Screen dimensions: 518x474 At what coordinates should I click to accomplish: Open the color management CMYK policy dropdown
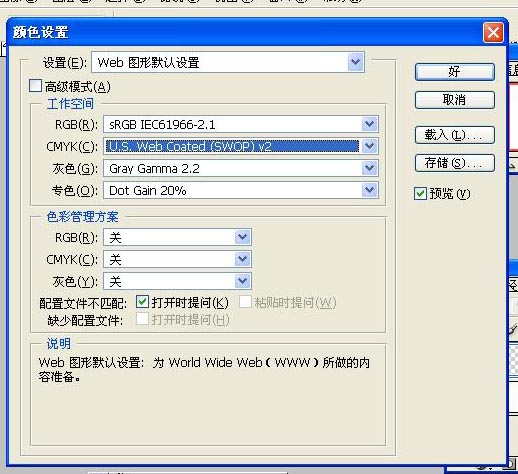(x=242, y=259)
